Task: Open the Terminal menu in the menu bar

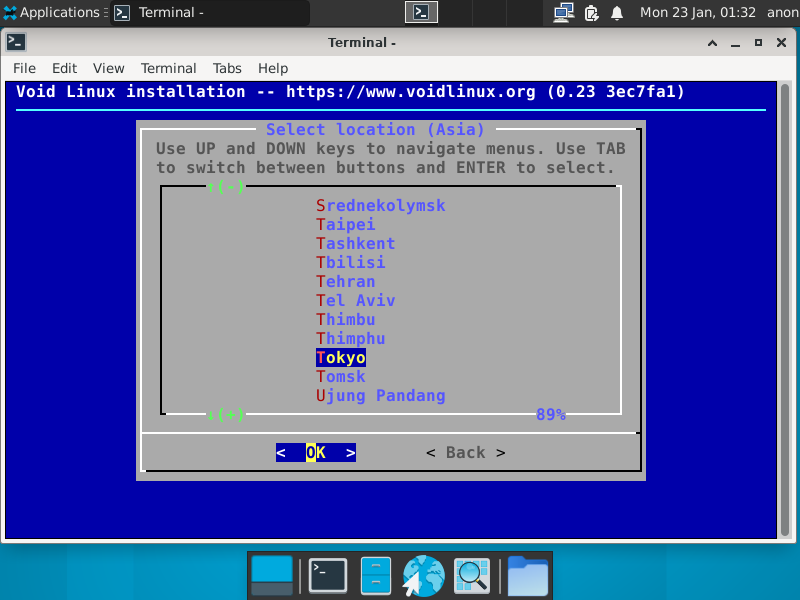Action: (168, 68)
